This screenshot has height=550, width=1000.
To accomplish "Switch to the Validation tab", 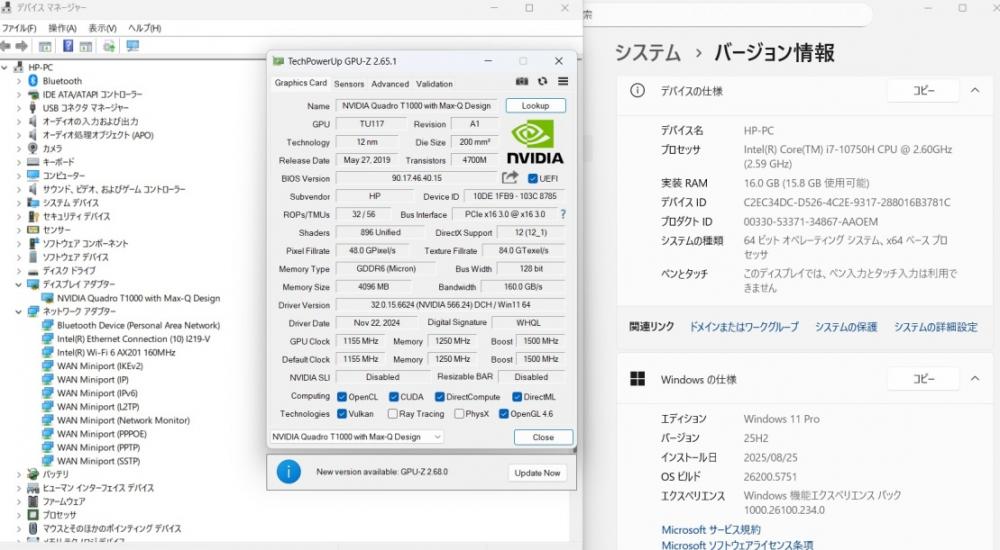I will 434,84.
